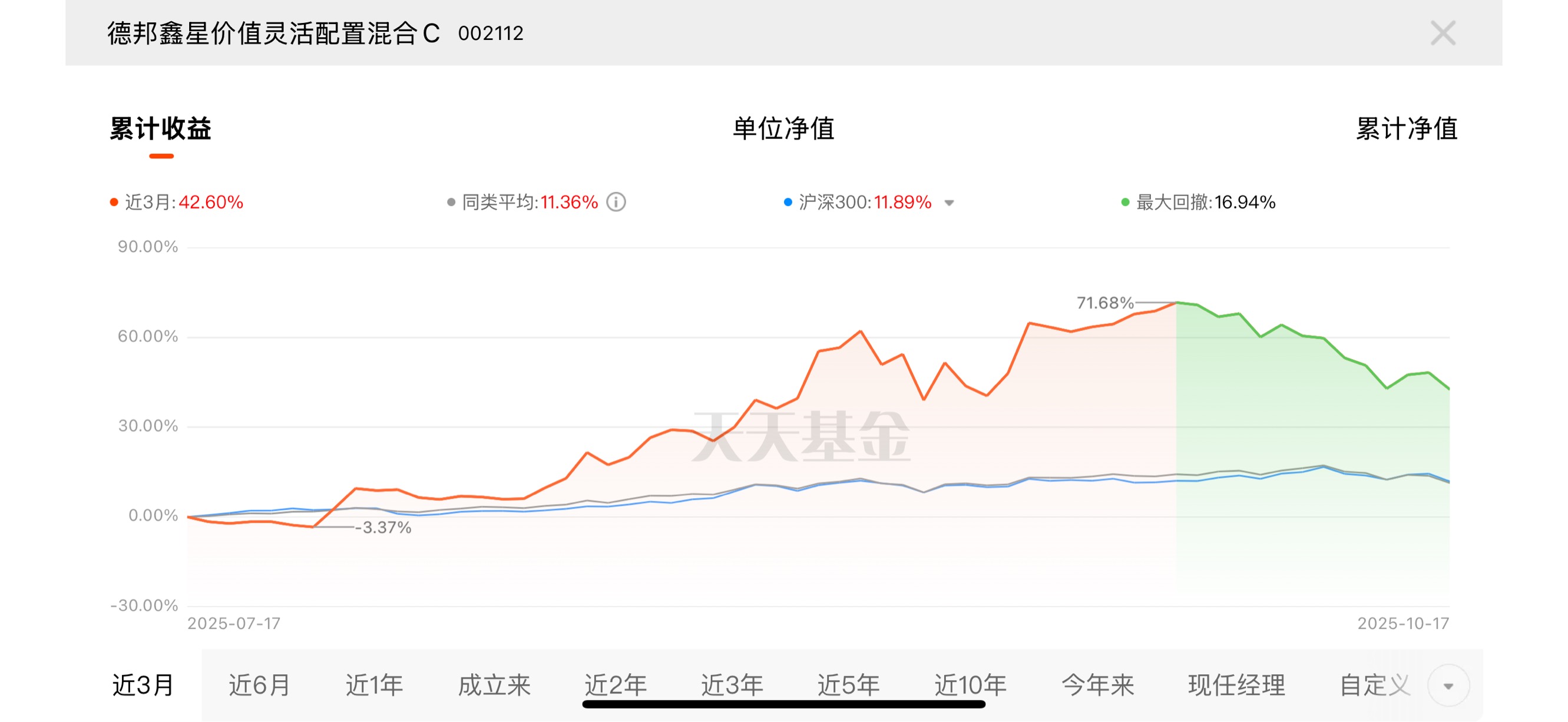This screenshot has height=722, width=1568.
Task: Expand the 沪深300 benchmark dropdown arrow
Action: click(949, 203)
